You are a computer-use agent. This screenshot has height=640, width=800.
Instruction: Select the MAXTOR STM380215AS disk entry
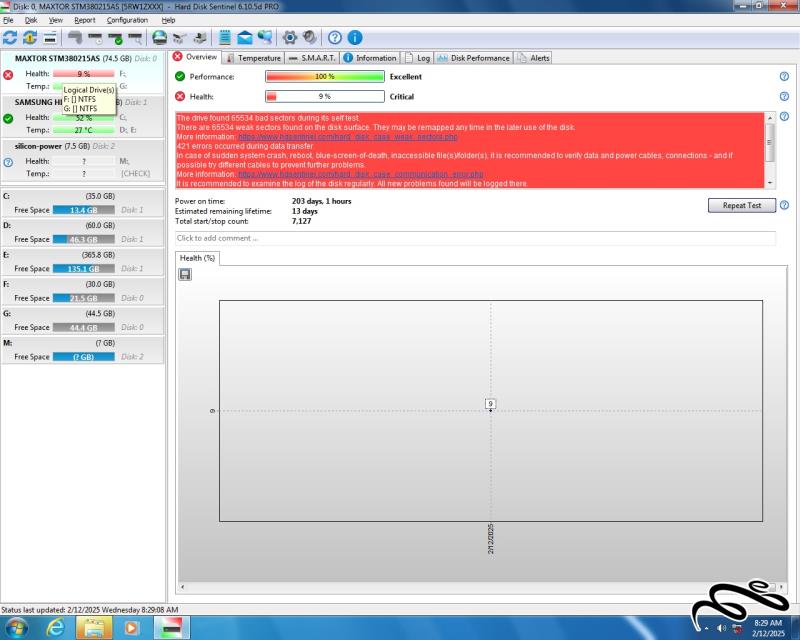point(82,72)
